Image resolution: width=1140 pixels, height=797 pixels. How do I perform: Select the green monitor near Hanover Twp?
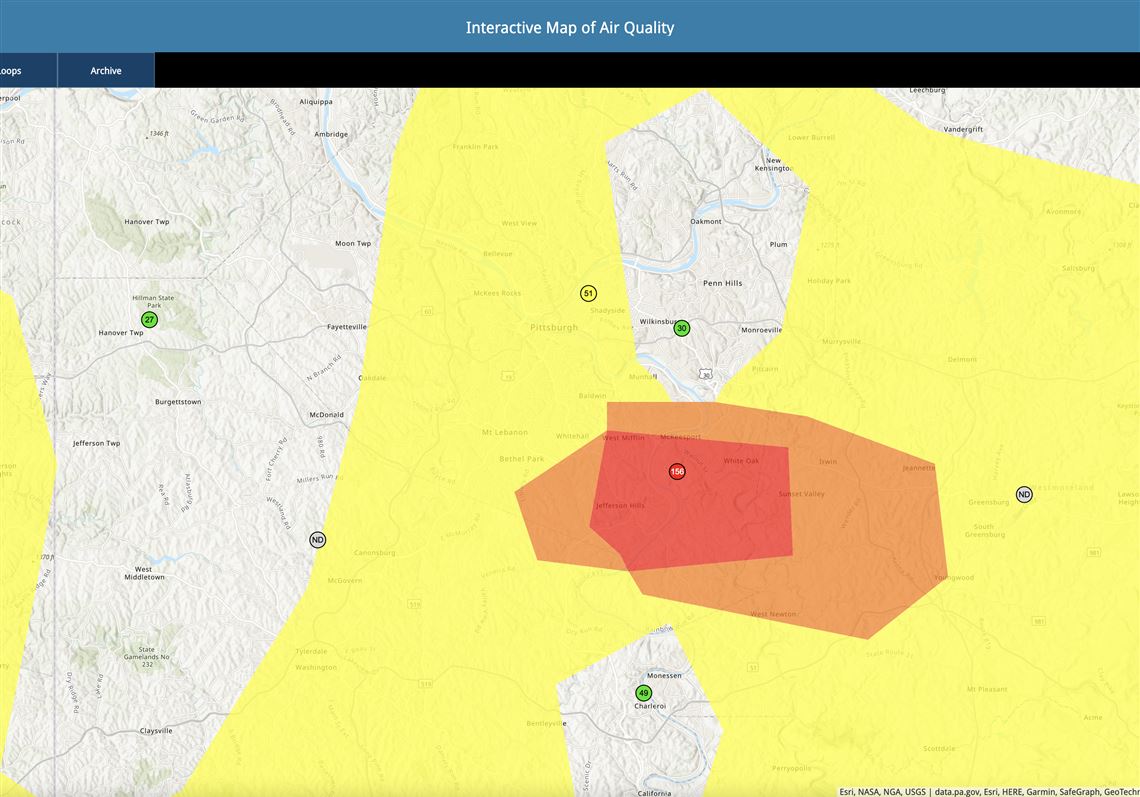(x=148, y=318)
